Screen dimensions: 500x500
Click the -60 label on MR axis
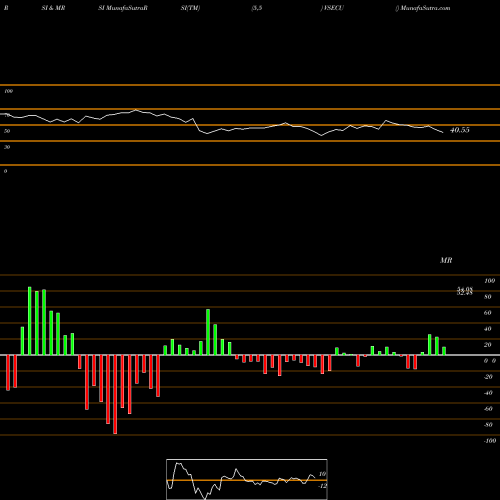coord(488,409)
